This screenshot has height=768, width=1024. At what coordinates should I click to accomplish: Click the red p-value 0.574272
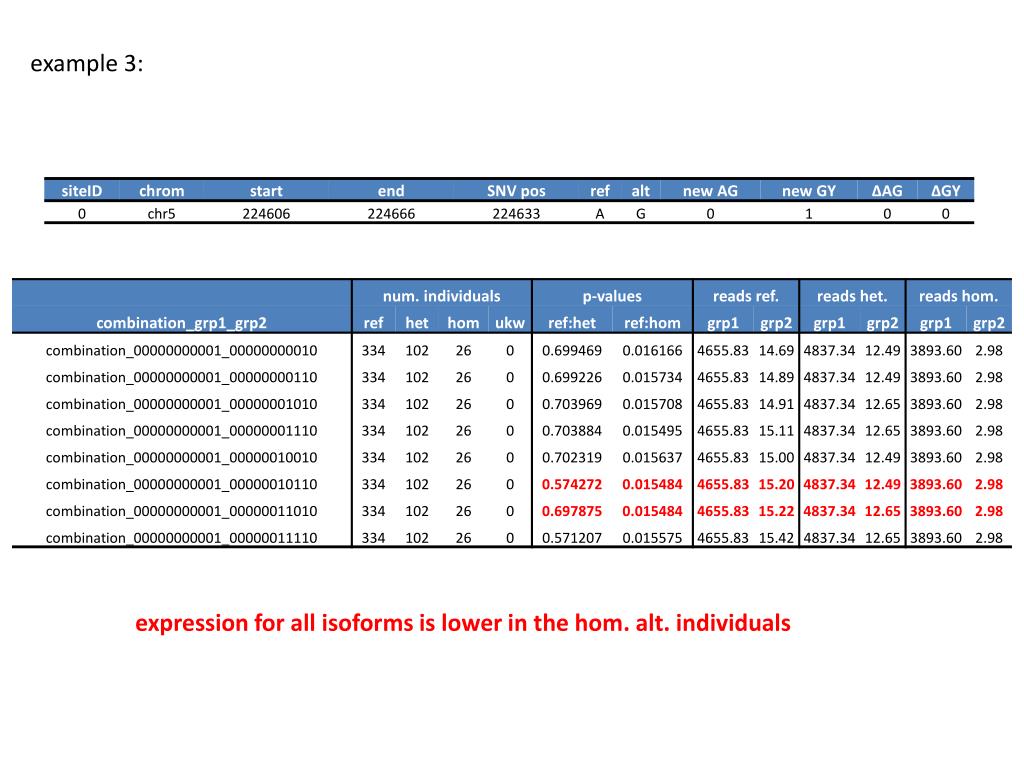[x=571, y=484]
